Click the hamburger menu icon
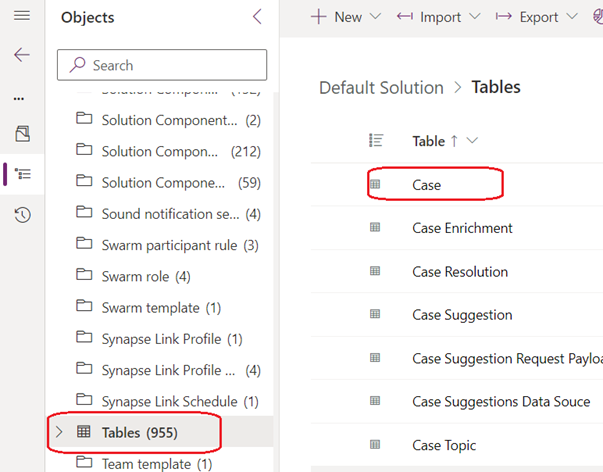 pos(22,17)
